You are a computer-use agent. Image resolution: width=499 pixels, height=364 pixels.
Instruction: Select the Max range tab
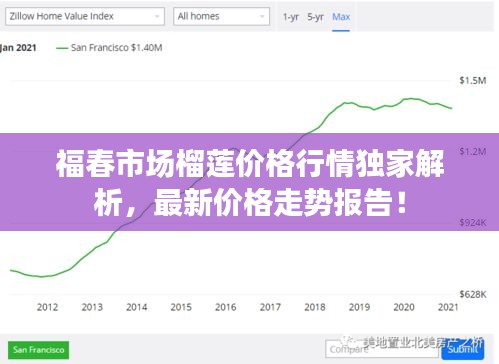(341, 17)
